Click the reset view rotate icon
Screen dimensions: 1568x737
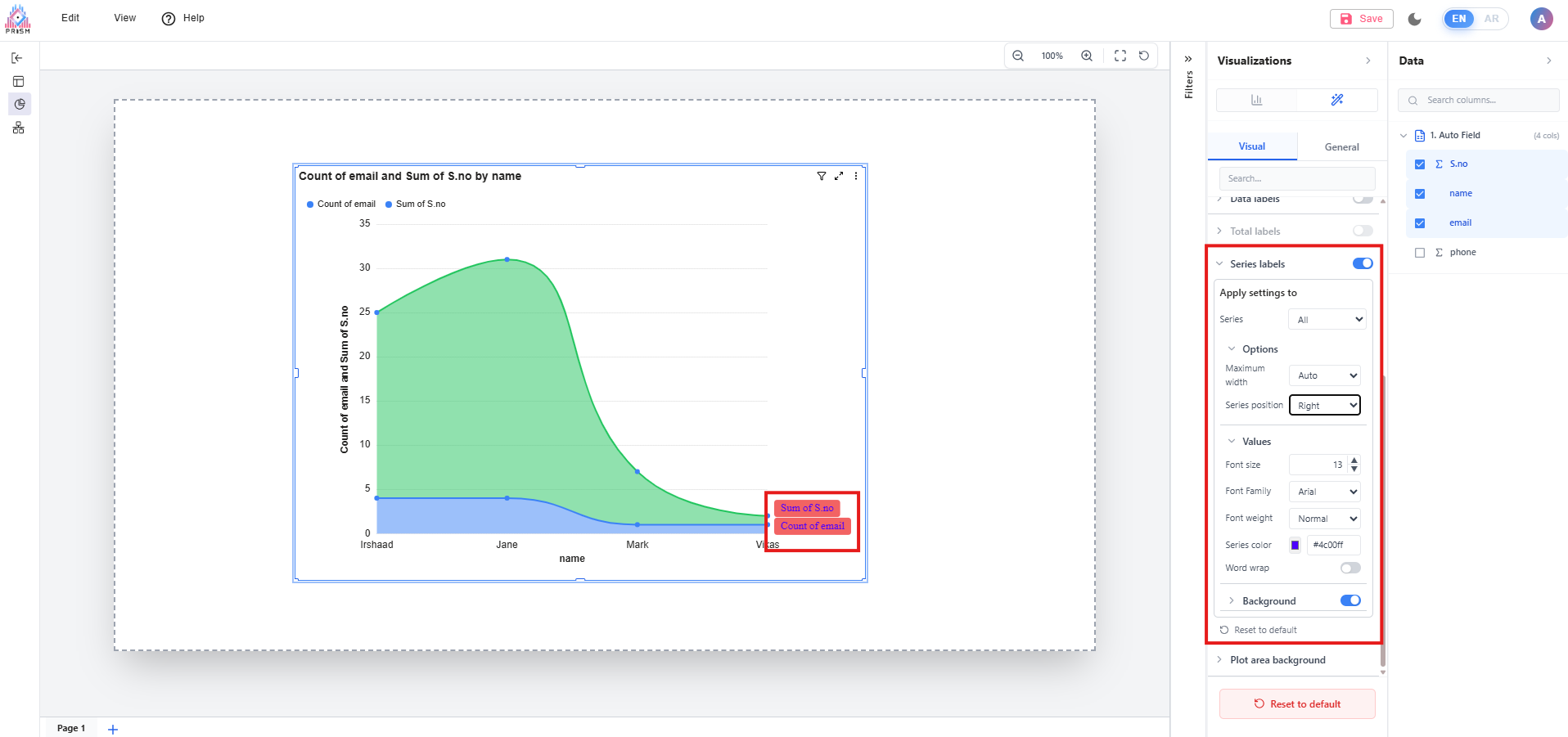[1144, 56]
